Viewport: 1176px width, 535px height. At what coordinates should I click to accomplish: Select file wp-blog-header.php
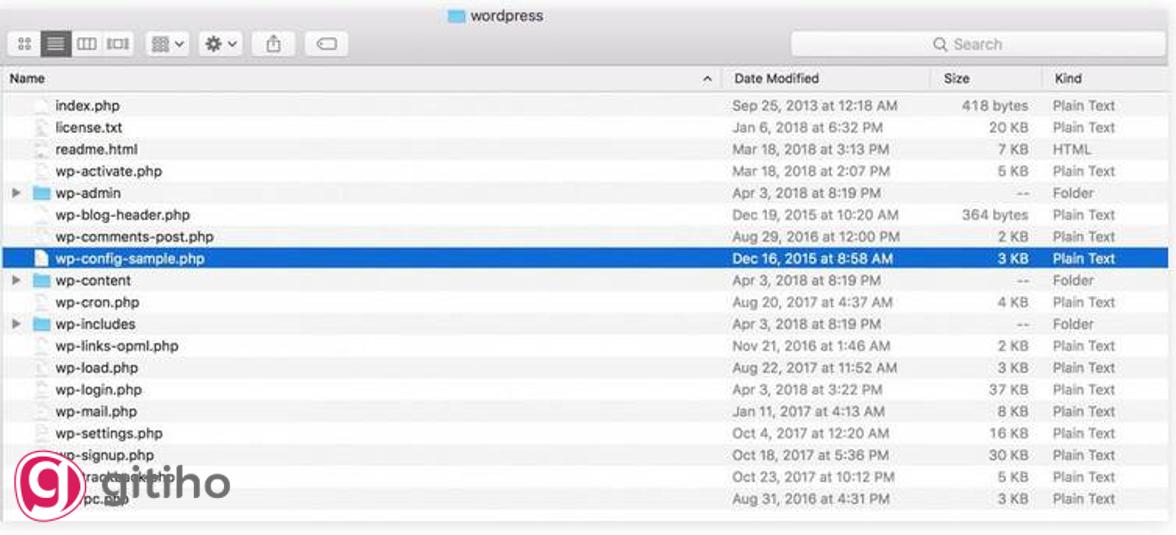[122, 215]
